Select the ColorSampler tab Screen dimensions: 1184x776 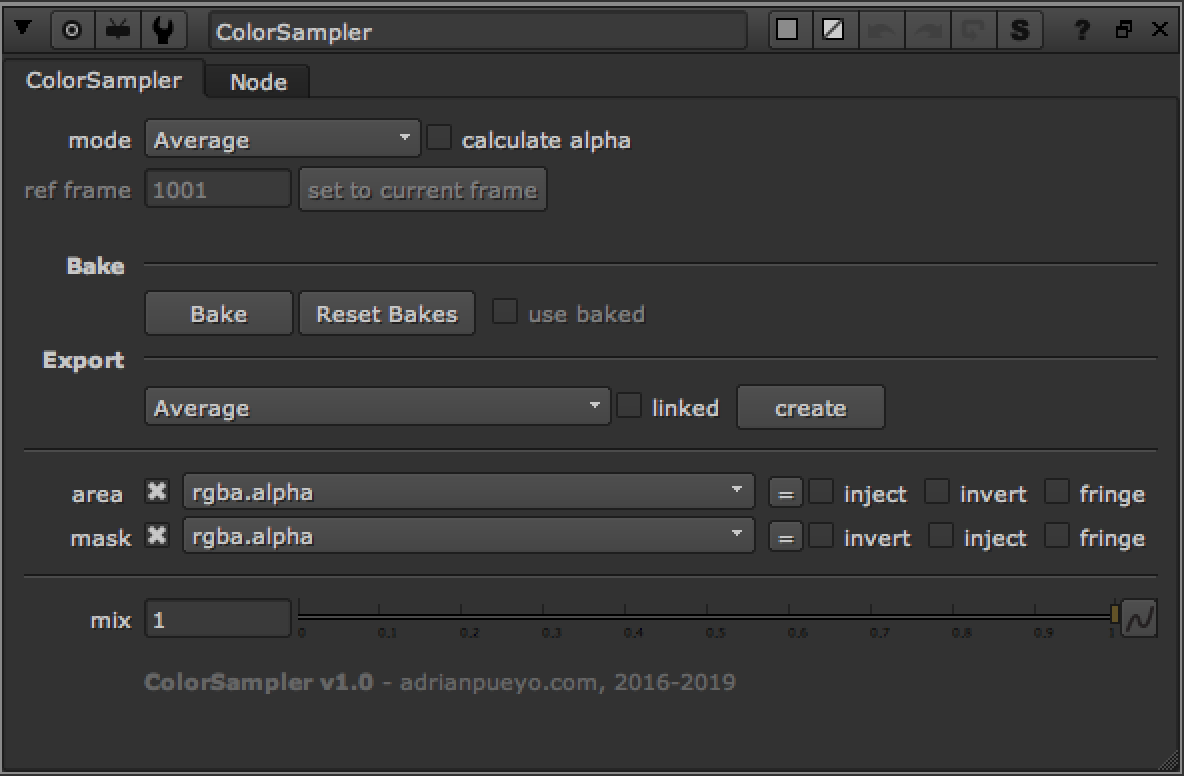coord(103,79)
